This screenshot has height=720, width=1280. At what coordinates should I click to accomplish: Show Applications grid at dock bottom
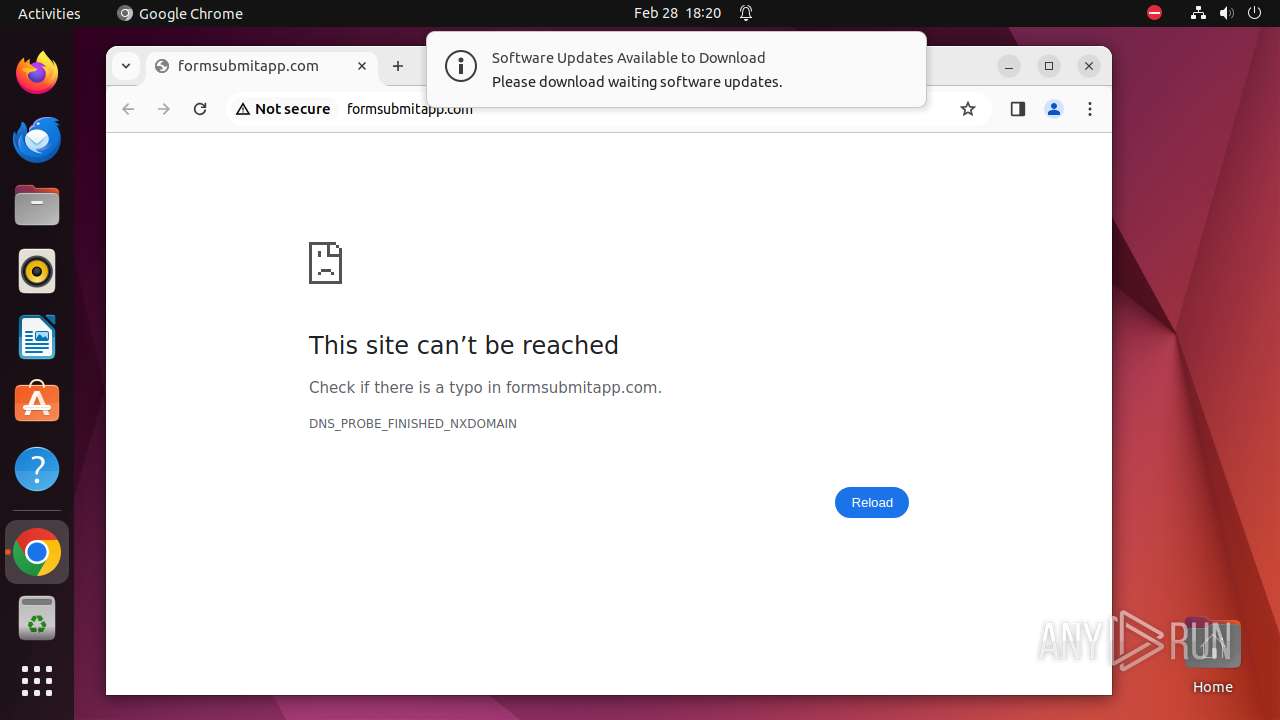point(37,681)
